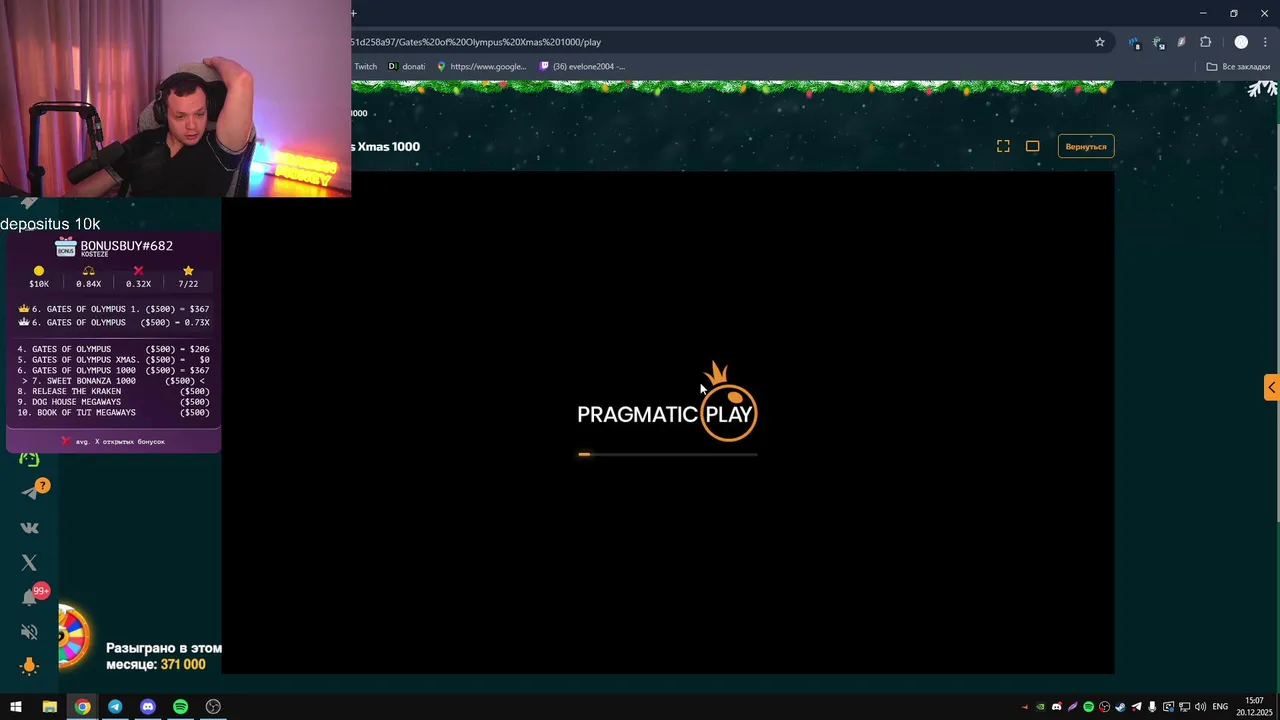
Task: Open the Chrome extensions puzzle menu
Action: tap(1205, 42)
